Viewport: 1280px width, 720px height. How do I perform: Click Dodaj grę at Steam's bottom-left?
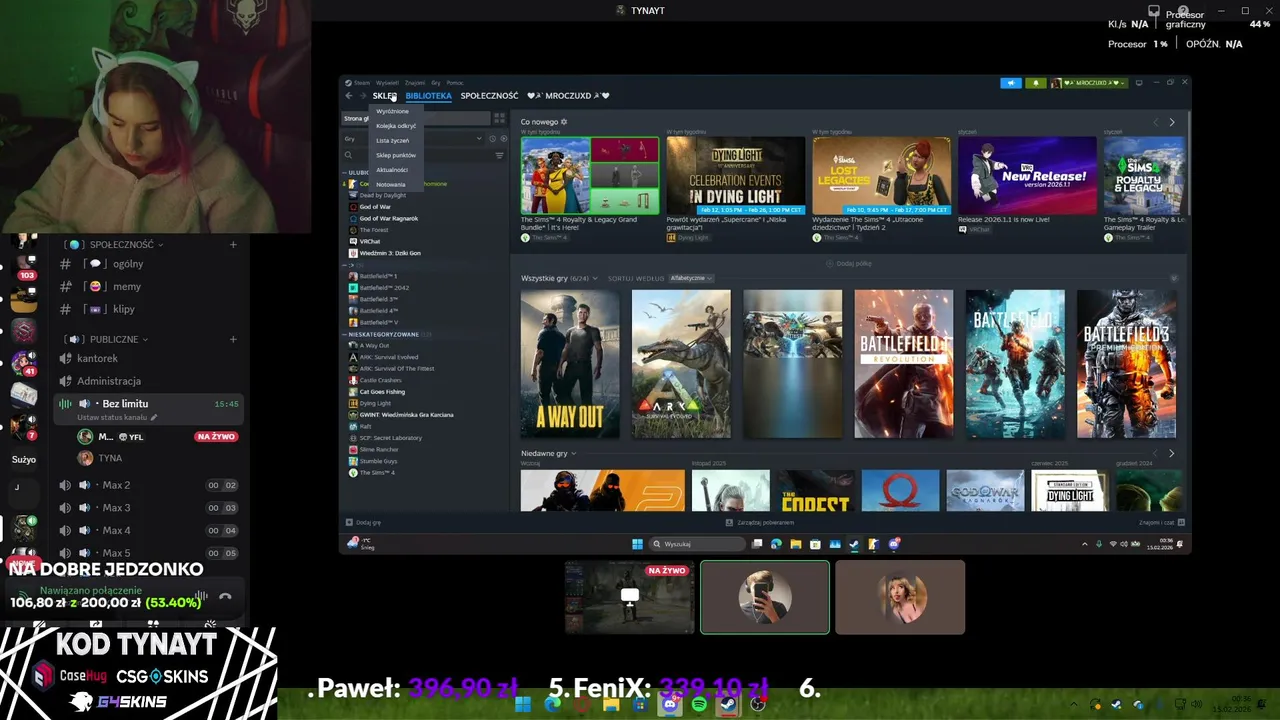tap(364, 522)
